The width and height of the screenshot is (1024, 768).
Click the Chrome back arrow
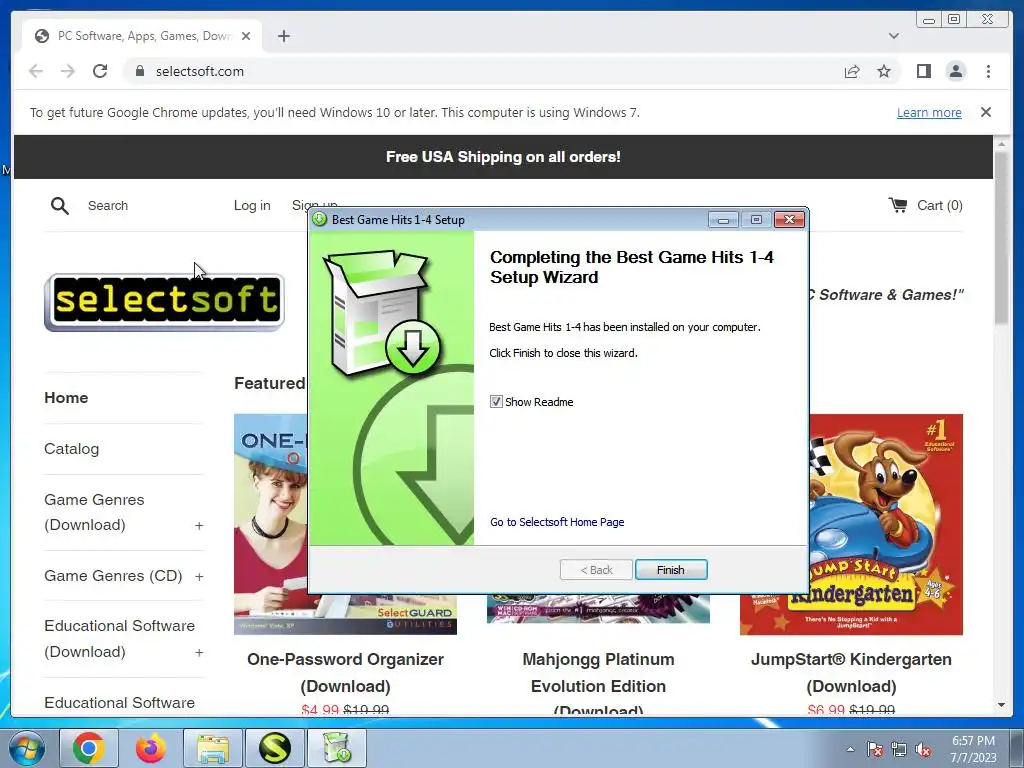(x=36, y=71)
